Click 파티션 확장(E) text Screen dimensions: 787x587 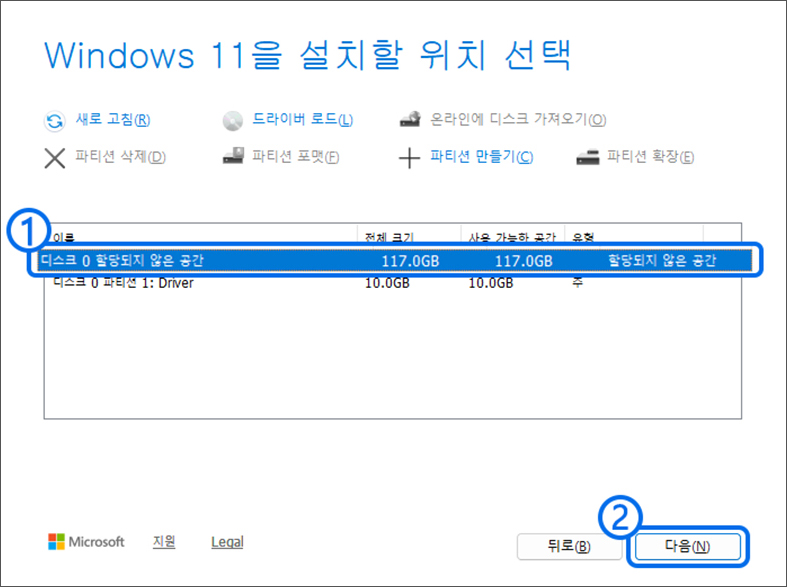pyautogui.click(x=650, y=157)
